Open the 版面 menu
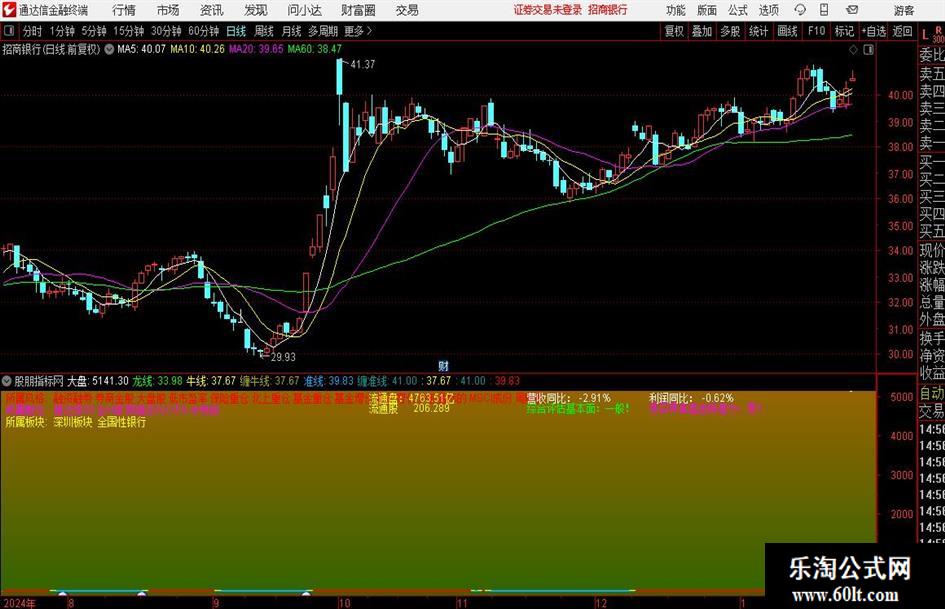The width and height of the screenshot is (945, 609). [706, 10]
